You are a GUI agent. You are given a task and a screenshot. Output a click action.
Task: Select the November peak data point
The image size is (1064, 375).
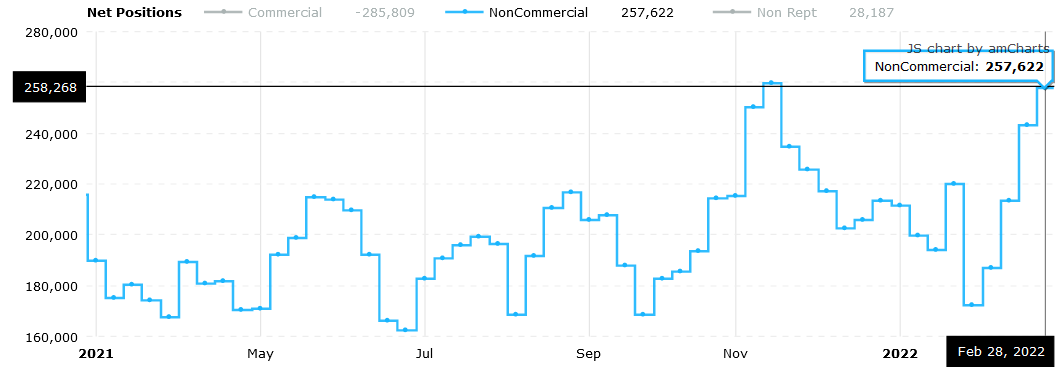tap(772, 83)
